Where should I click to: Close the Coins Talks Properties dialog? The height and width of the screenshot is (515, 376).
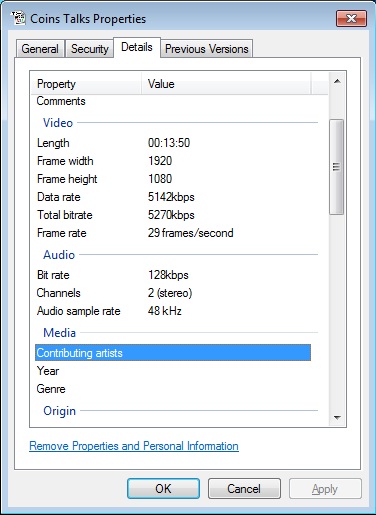click(x=351, y=18)
